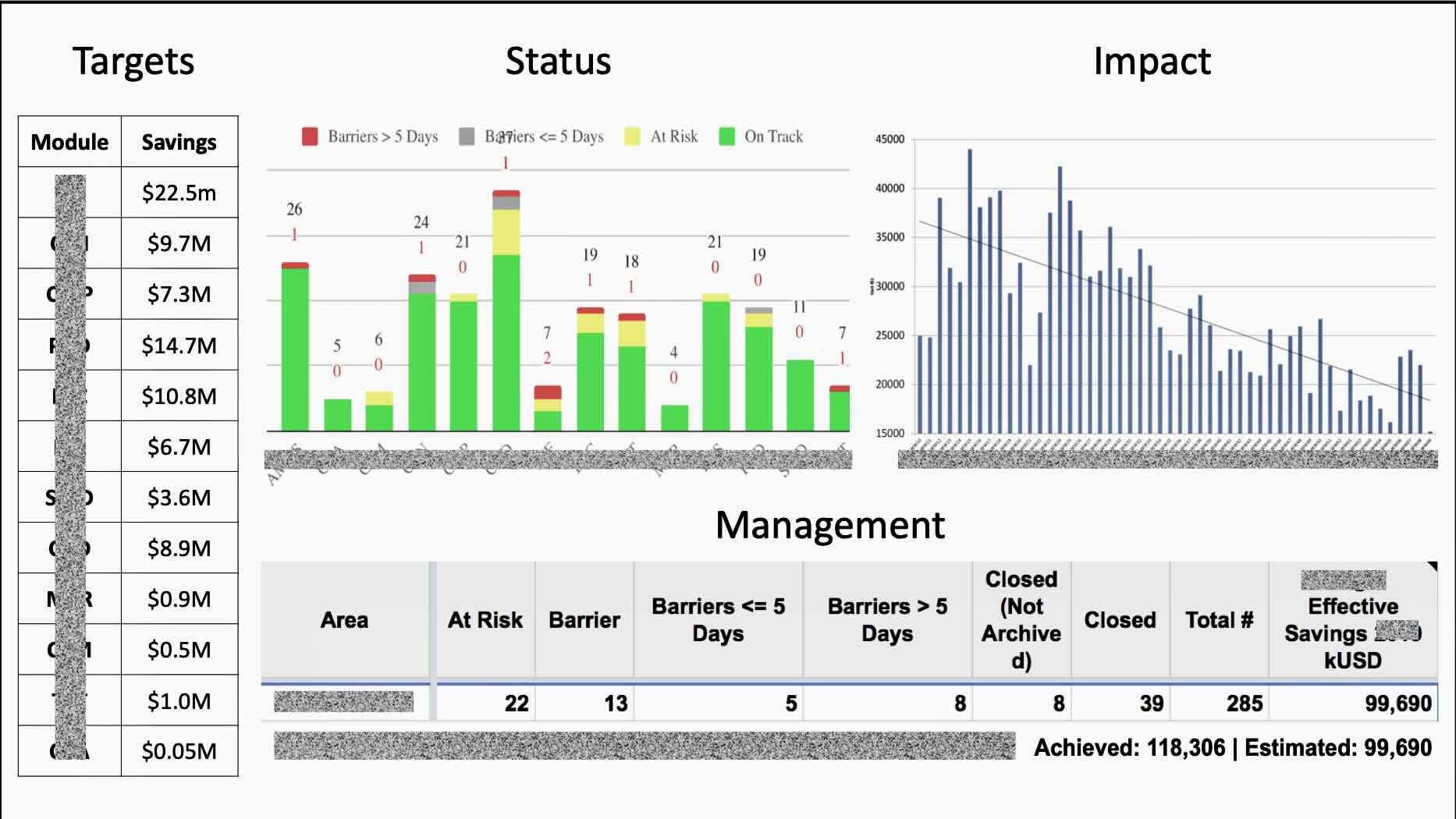Screen dimensions: 1456x819
Task: Click the gray Barriers <= 5 Days legend swatch
Action: tap(467, 136)
